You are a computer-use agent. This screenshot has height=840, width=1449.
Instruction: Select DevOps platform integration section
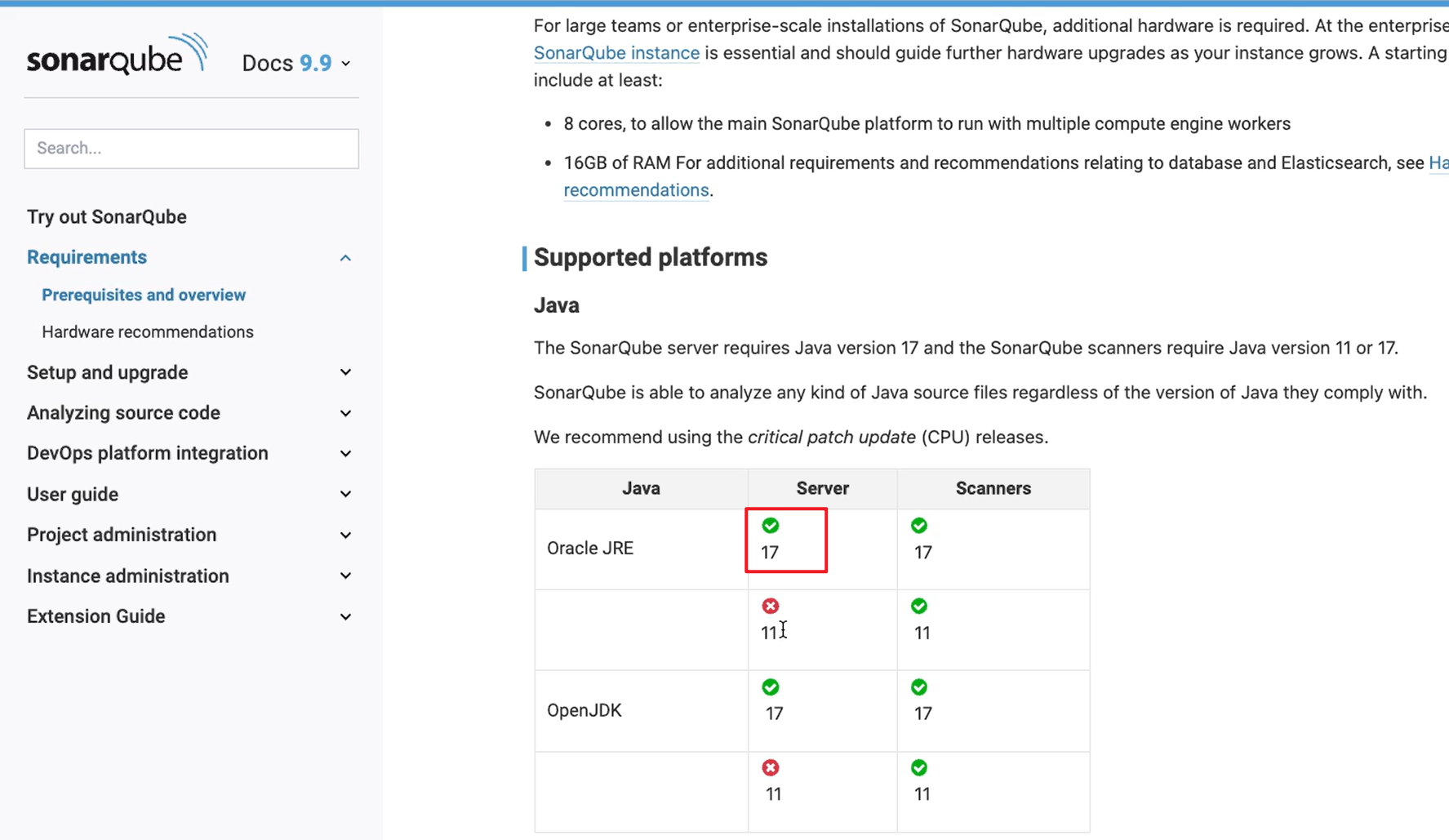[x=147, y=453]
